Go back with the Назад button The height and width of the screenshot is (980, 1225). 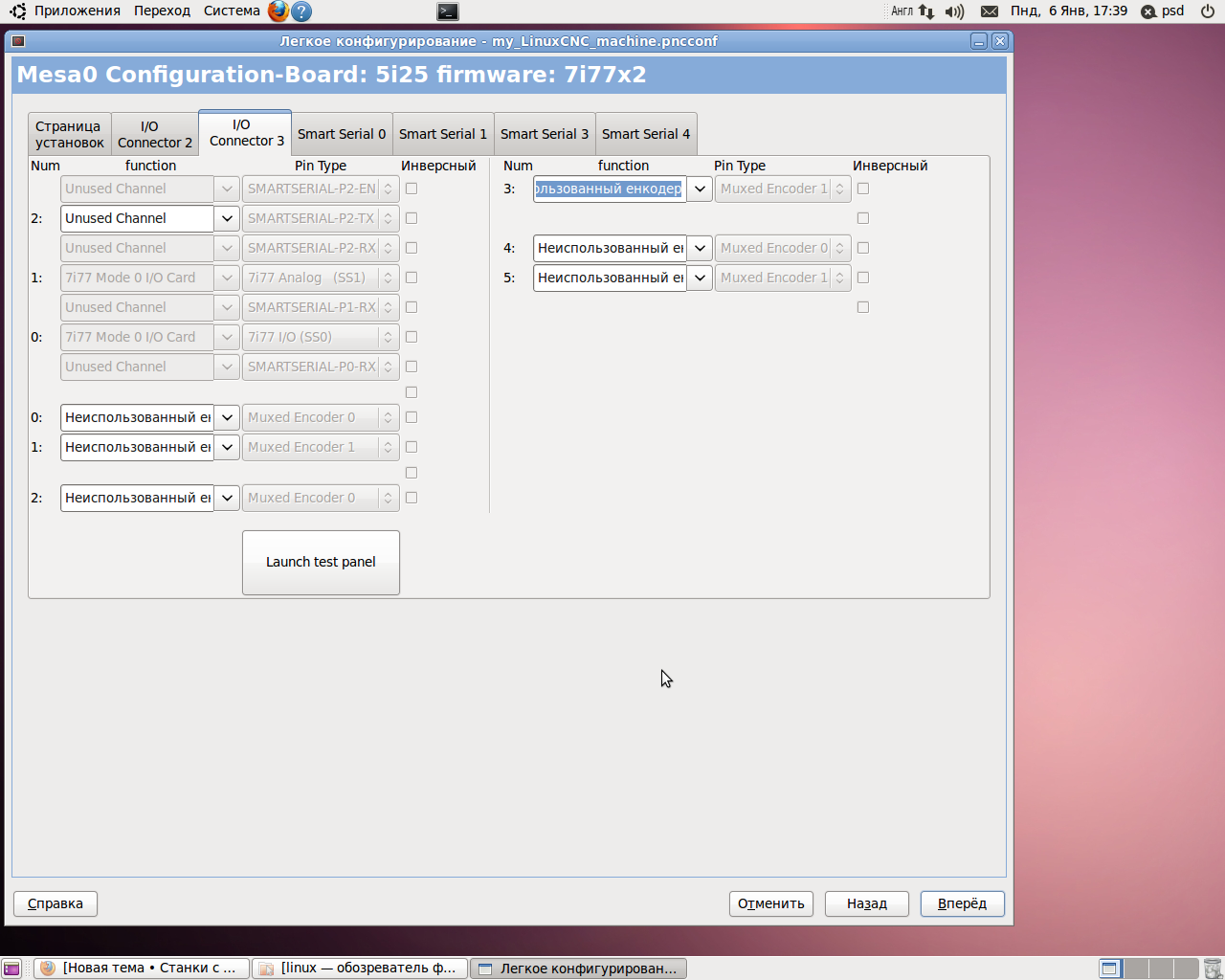pos(867,903)
